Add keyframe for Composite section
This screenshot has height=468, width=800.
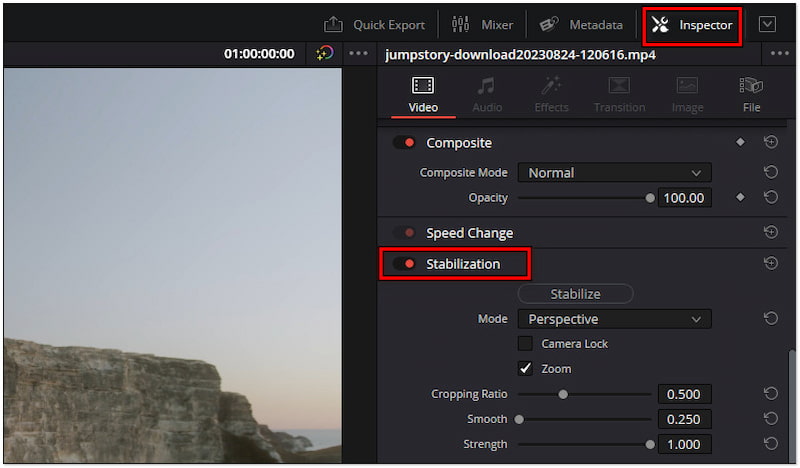pyautogui.click(x=740, y=143)
